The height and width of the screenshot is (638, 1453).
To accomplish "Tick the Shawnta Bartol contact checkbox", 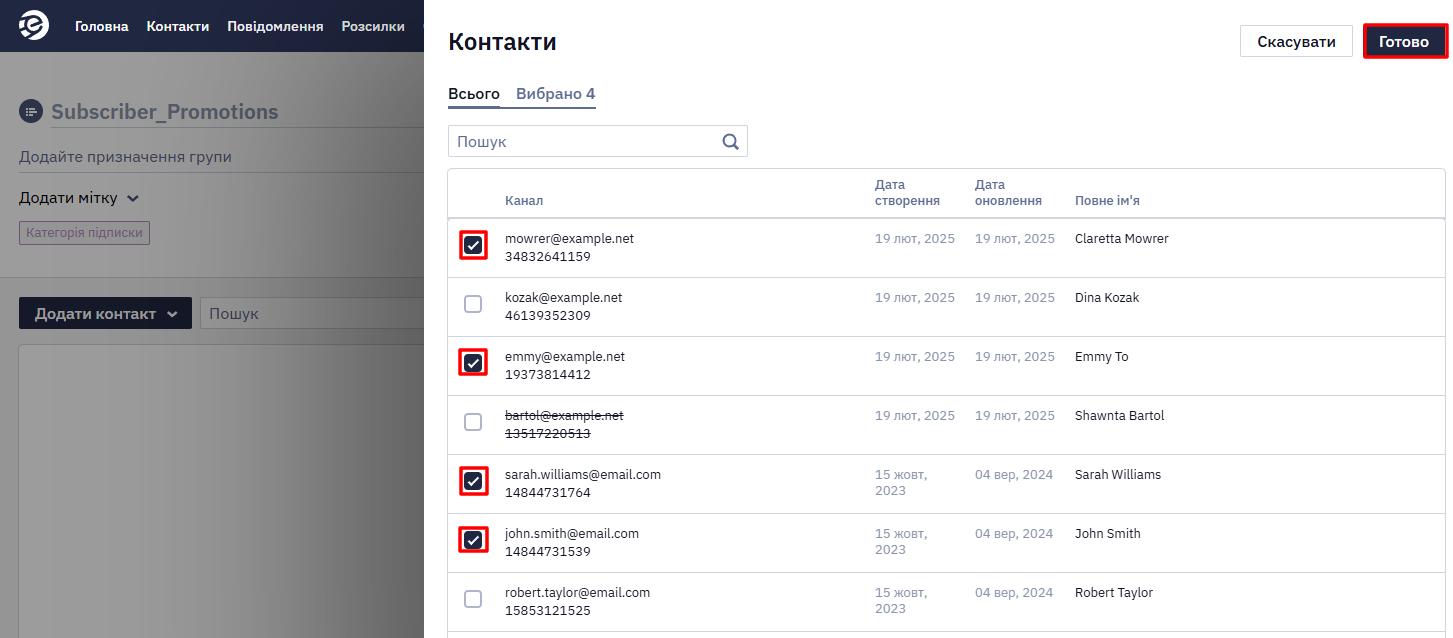I will (x=473, y=422).
